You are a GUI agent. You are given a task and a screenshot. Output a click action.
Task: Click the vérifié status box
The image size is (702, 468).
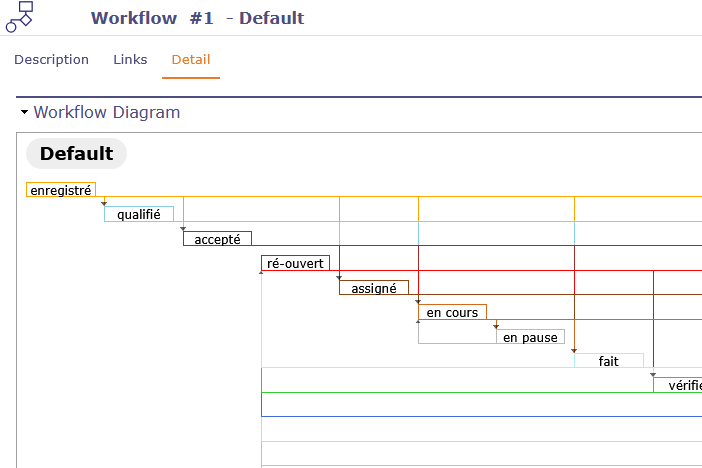coord(680,385)
